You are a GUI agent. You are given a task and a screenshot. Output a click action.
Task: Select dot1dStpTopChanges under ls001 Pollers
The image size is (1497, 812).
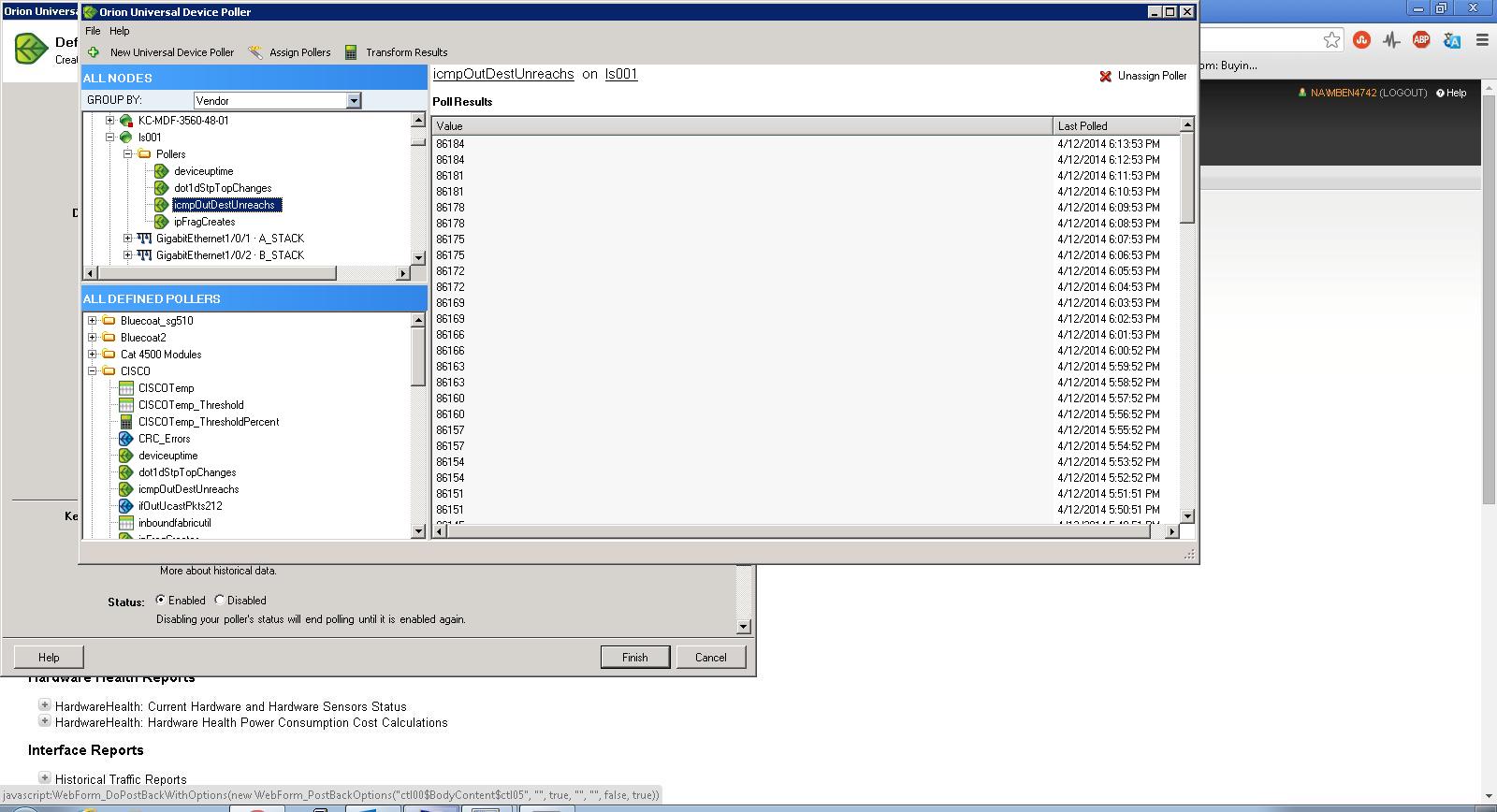(223, 188)
